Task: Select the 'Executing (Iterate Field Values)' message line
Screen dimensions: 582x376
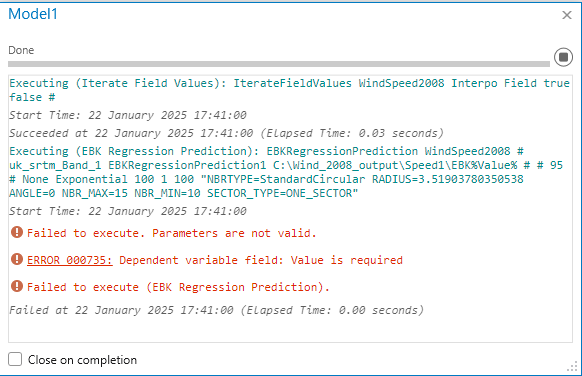Action: 290,90
